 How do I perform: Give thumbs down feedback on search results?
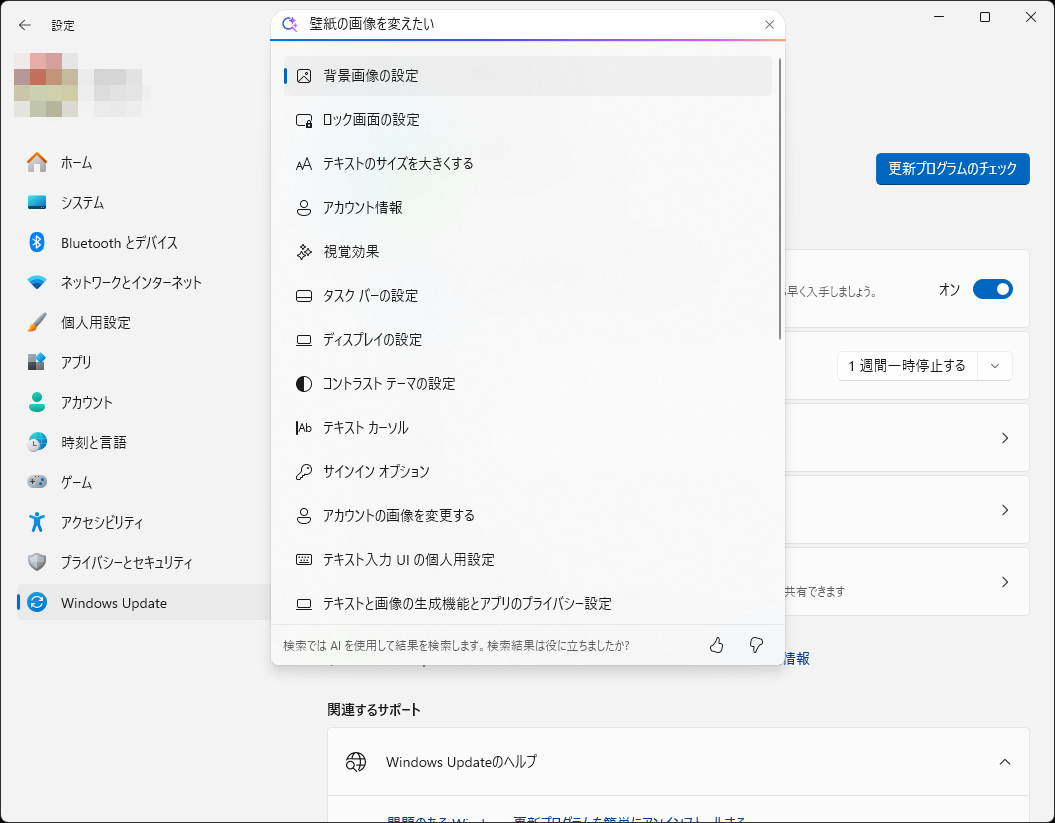(x=756, y=645)
